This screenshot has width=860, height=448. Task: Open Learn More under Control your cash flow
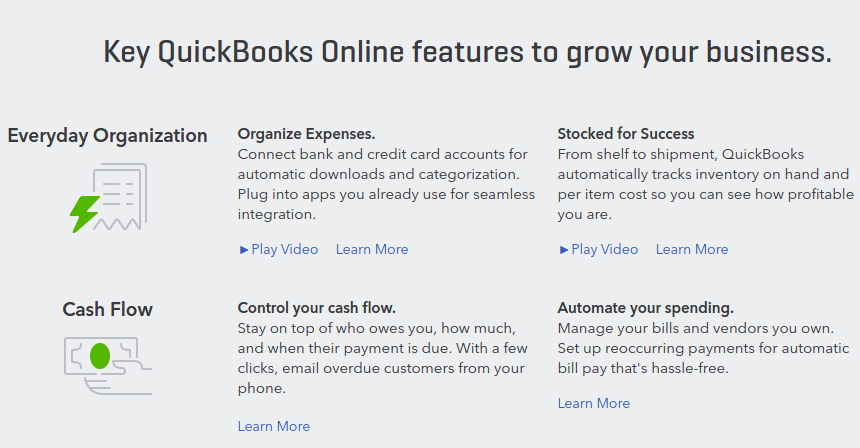[274, 427]
